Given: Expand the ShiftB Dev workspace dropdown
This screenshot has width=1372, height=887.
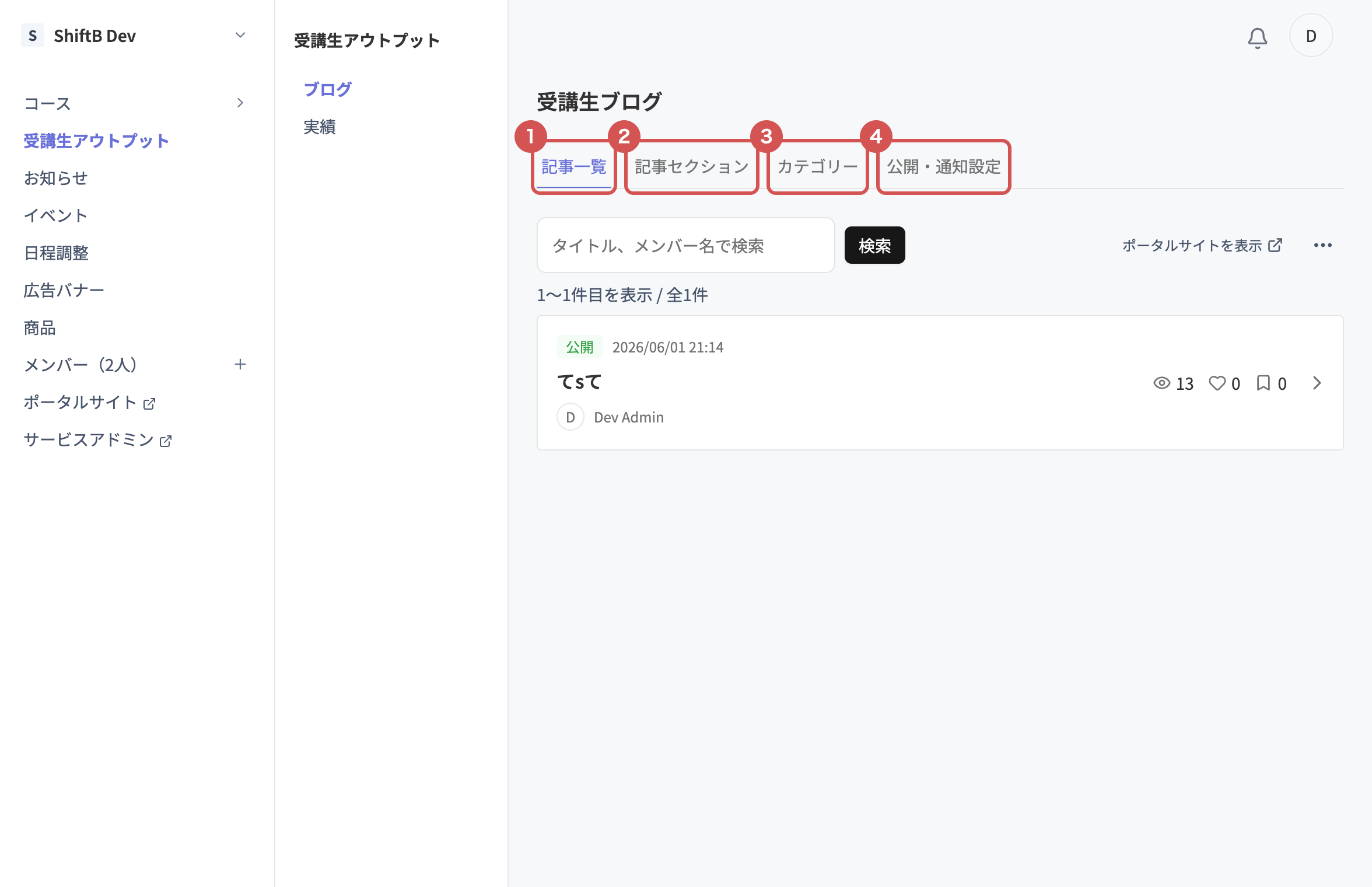Looking at the screenshot, I should point(240,36).
